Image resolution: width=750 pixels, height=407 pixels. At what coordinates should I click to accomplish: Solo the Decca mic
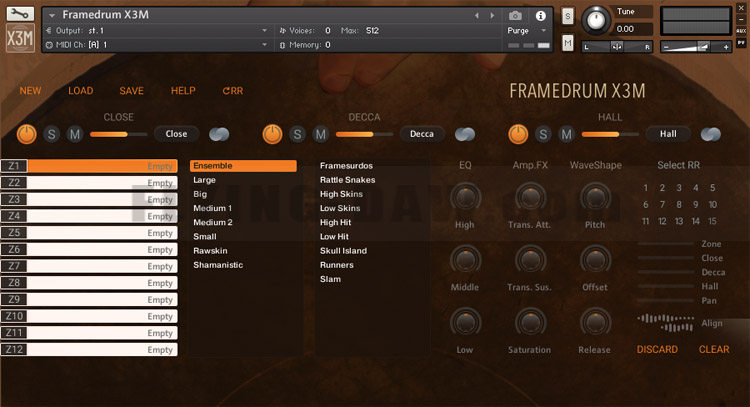[x=298, y=134]
